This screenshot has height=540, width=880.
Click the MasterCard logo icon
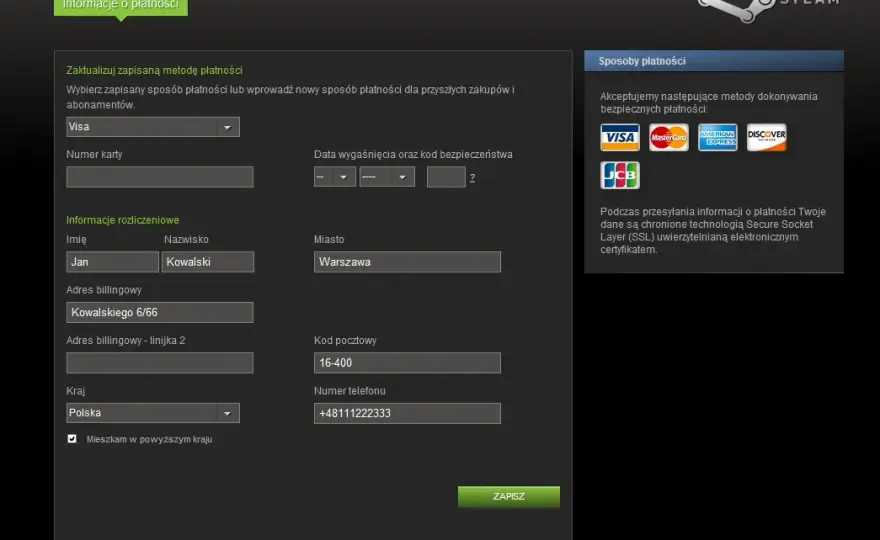(x=668, y=138)
